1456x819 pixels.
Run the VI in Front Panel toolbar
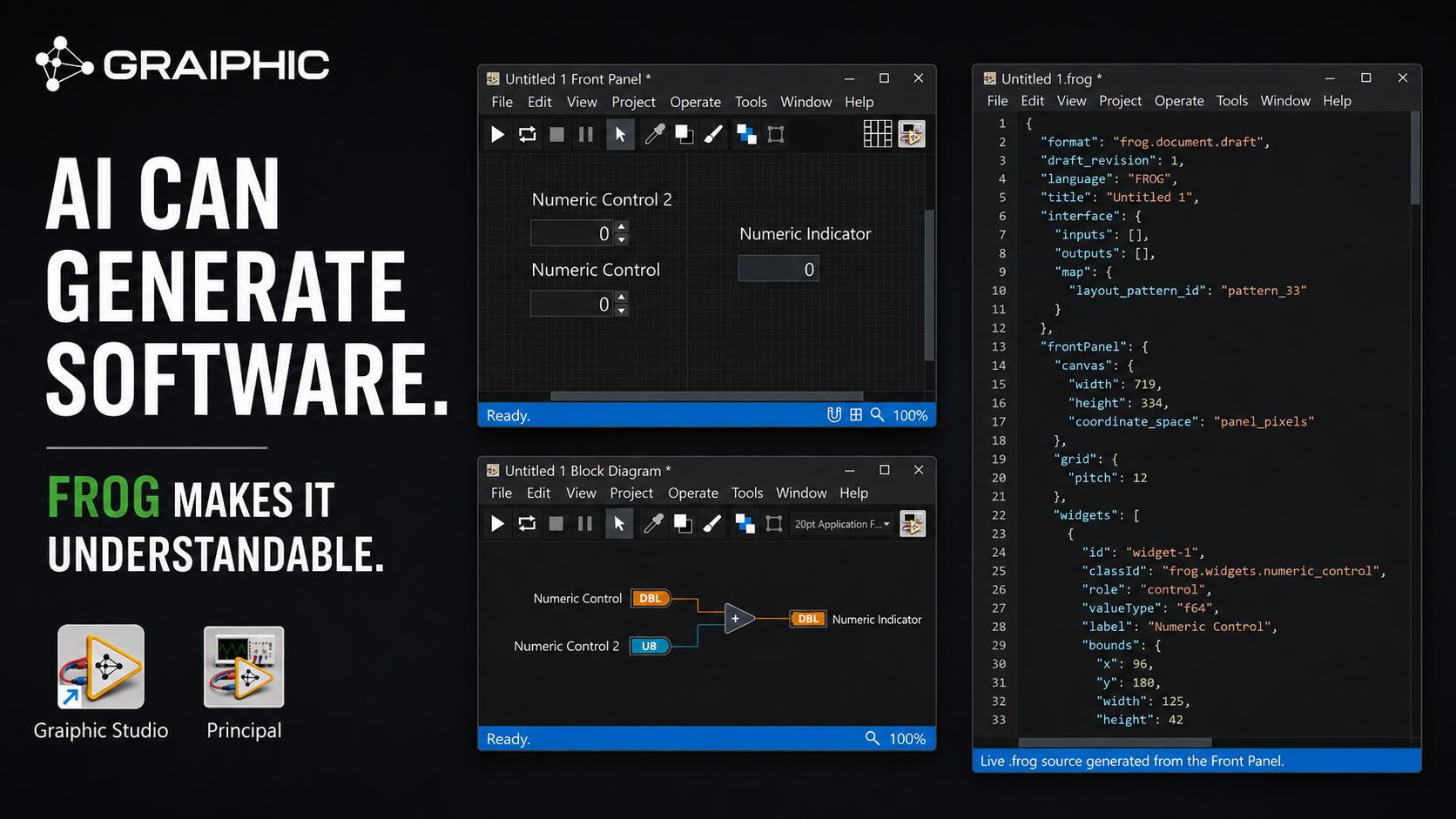coord(497,134)
